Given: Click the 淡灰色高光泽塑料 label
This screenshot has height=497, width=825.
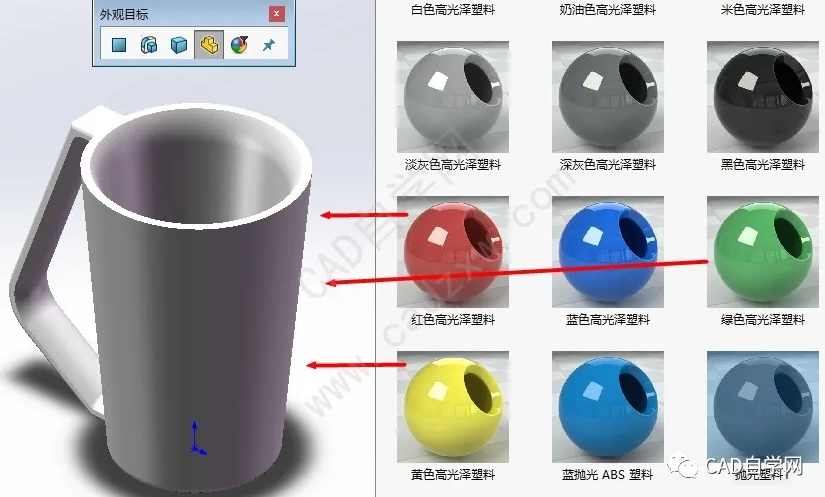Looking at the screenshot, I should point(452,165).
